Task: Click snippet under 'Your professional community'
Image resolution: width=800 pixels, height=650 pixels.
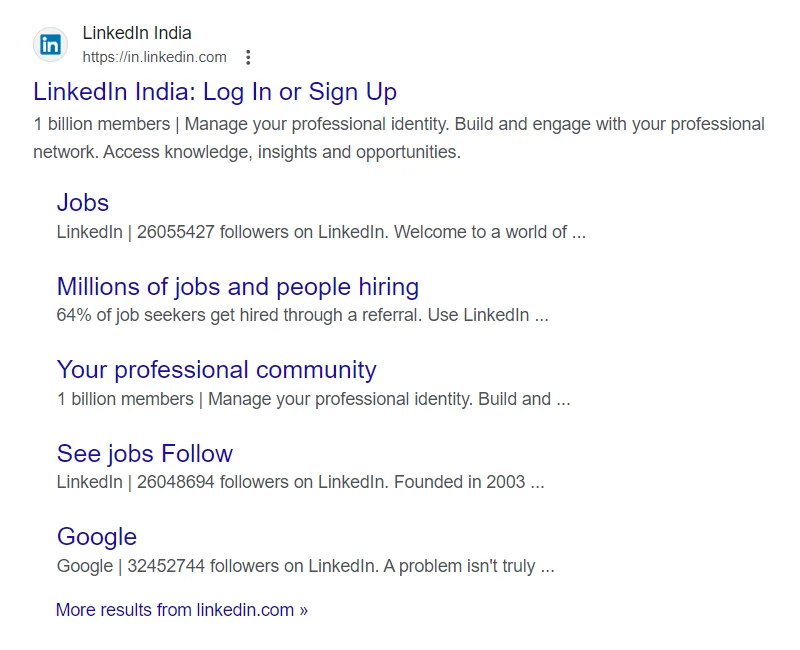Action: (x=312, y=399)
